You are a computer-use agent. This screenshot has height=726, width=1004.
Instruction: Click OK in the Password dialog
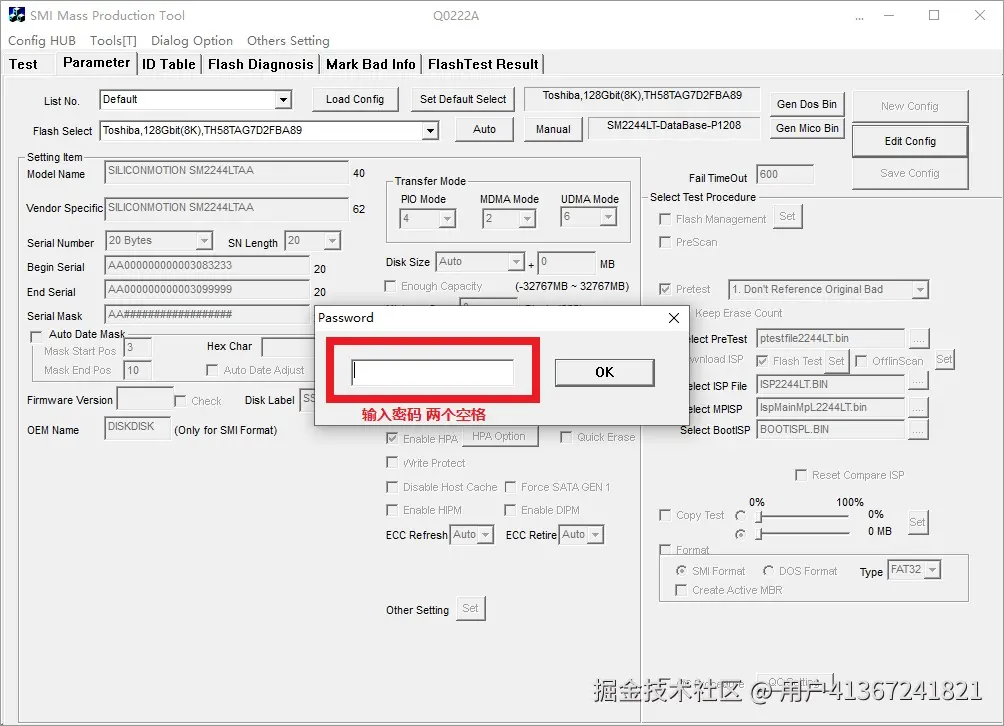tap(604, 372)
